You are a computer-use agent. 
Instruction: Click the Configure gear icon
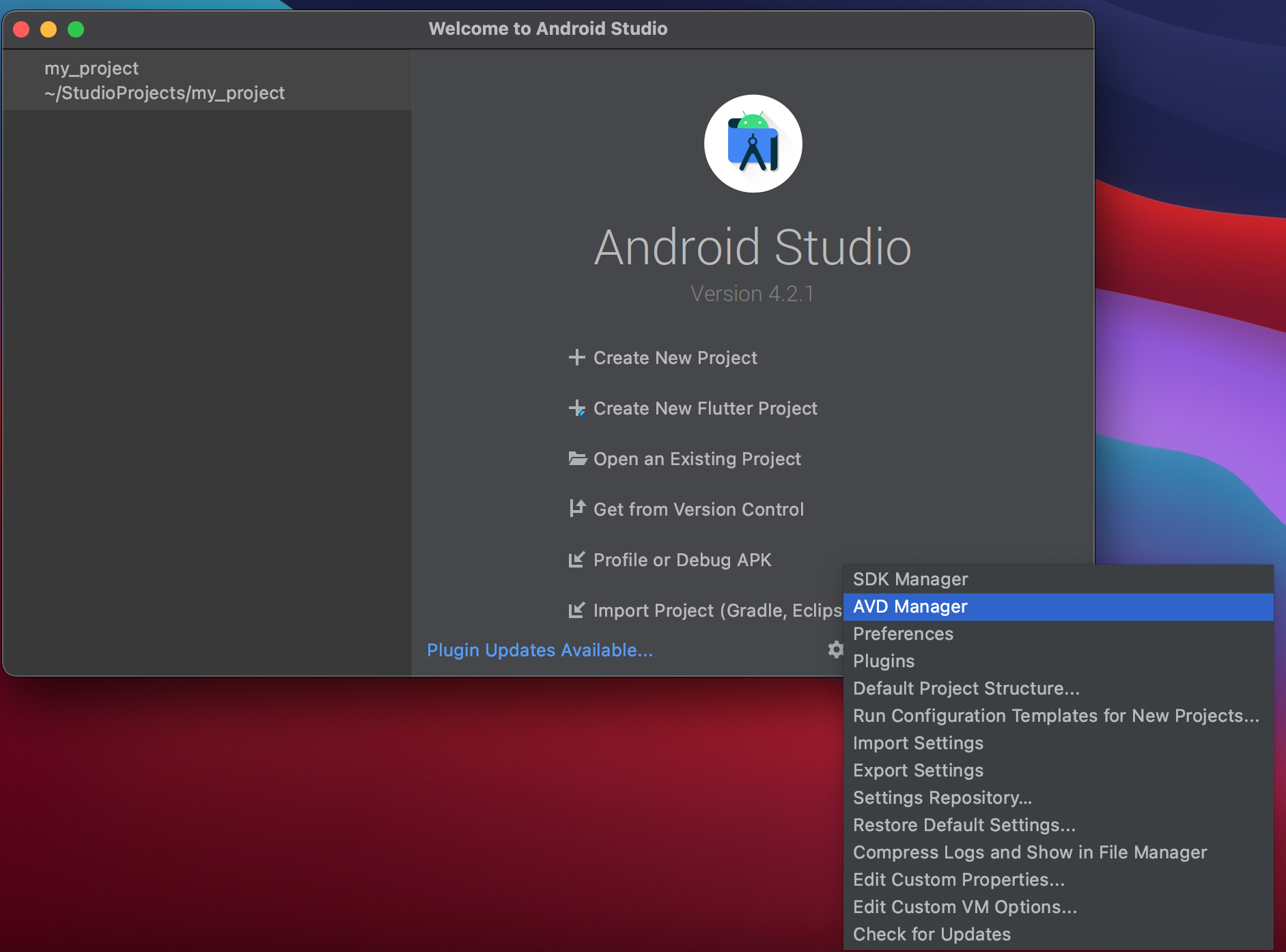pyautogui.click(x=835, y=649)
